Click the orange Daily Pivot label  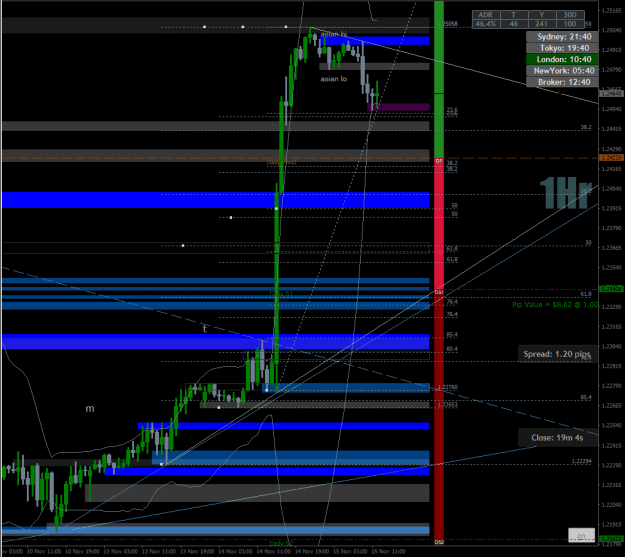point(281,162)
